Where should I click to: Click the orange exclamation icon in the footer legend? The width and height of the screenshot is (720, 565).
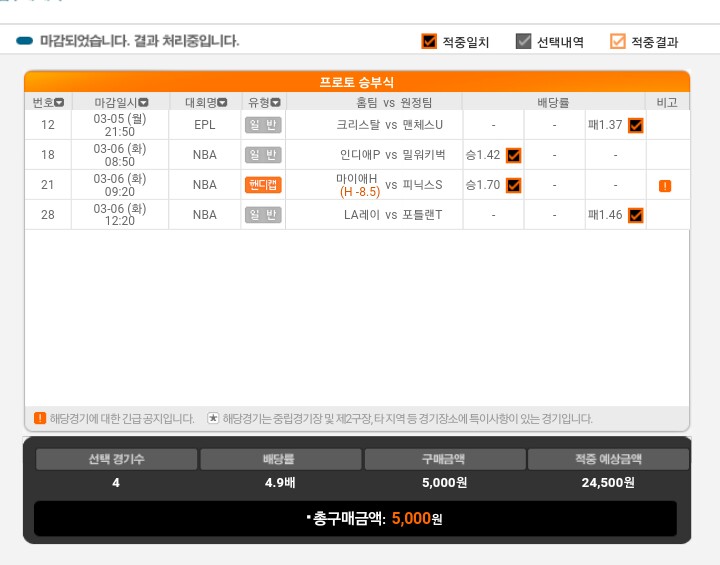point(40,418)
